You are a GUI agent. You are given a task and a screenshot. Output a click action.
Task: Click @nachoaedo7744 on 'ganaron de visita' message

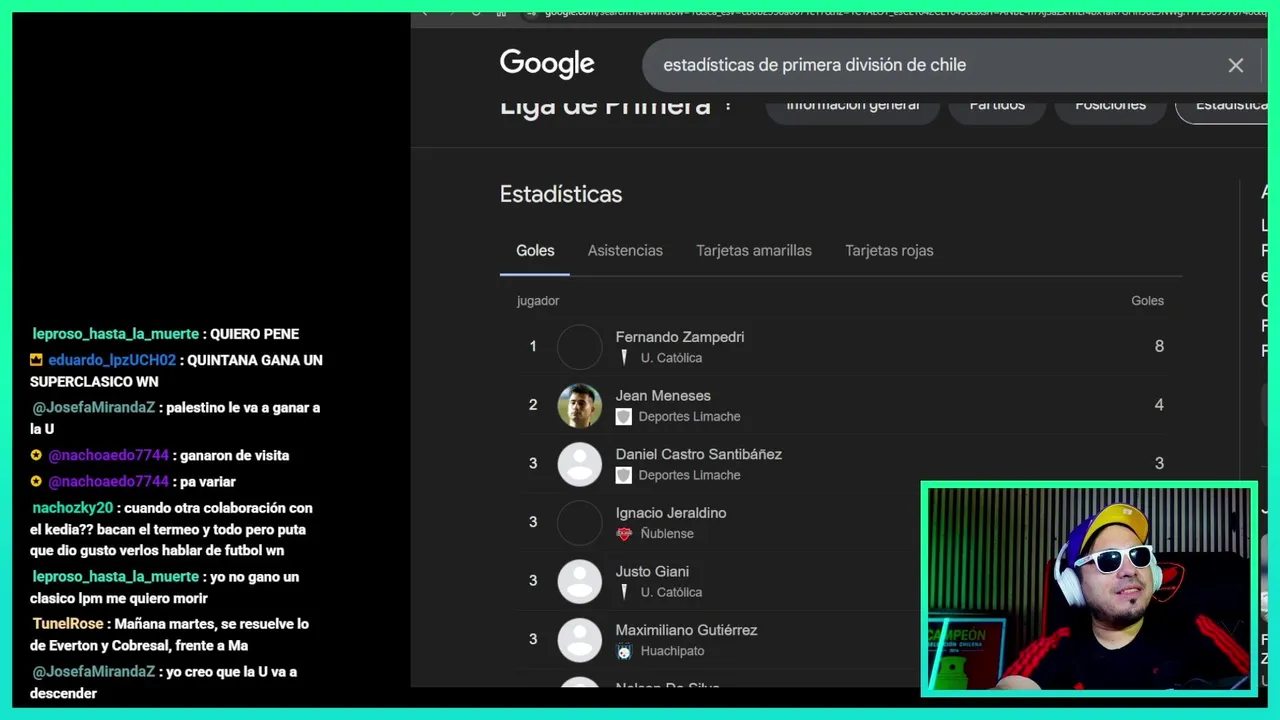(109, 456)
